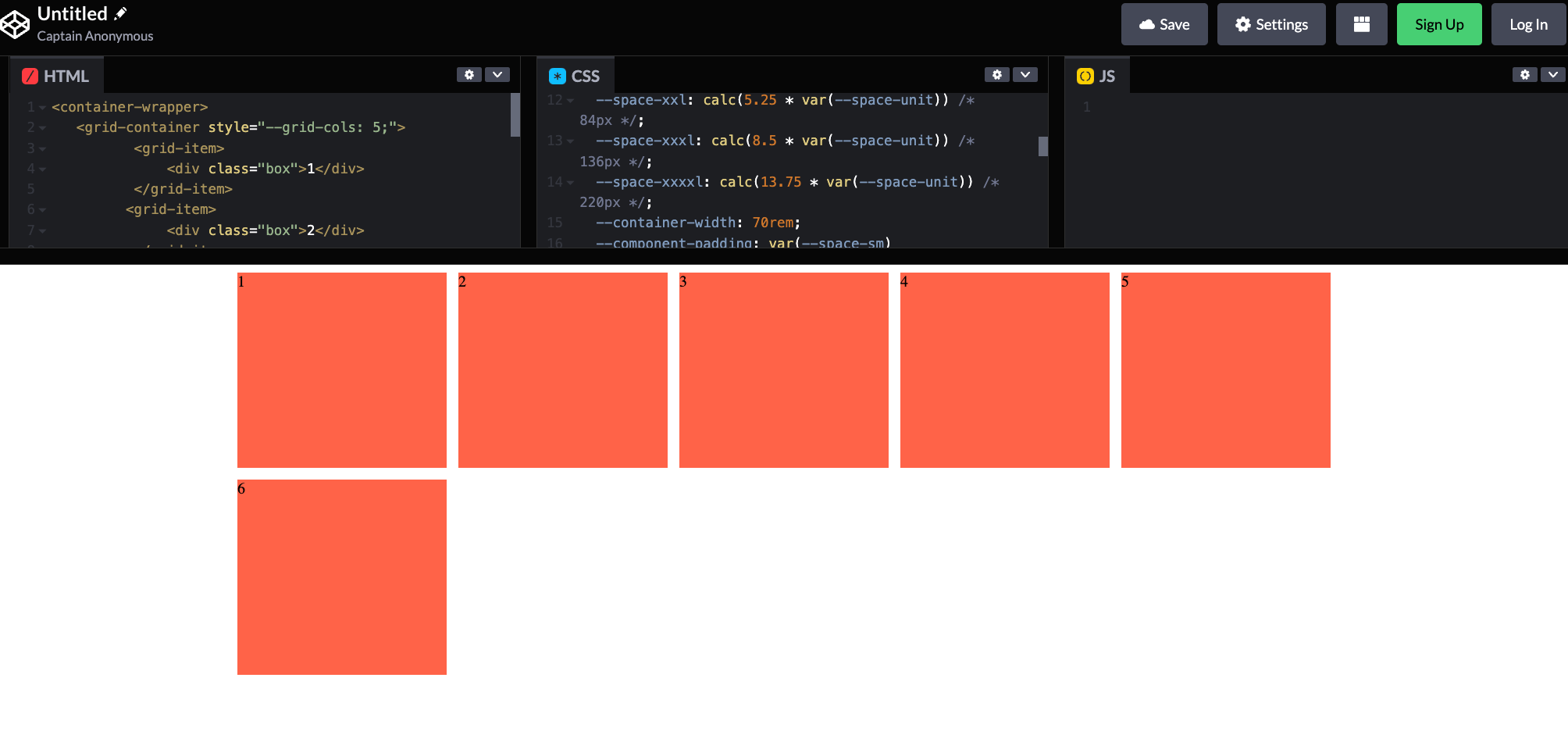The width and height of the screenshot is (1568, 742).
Task: Click the CSS editor scrollbar thumb
Action: (x=1043, y=147)
